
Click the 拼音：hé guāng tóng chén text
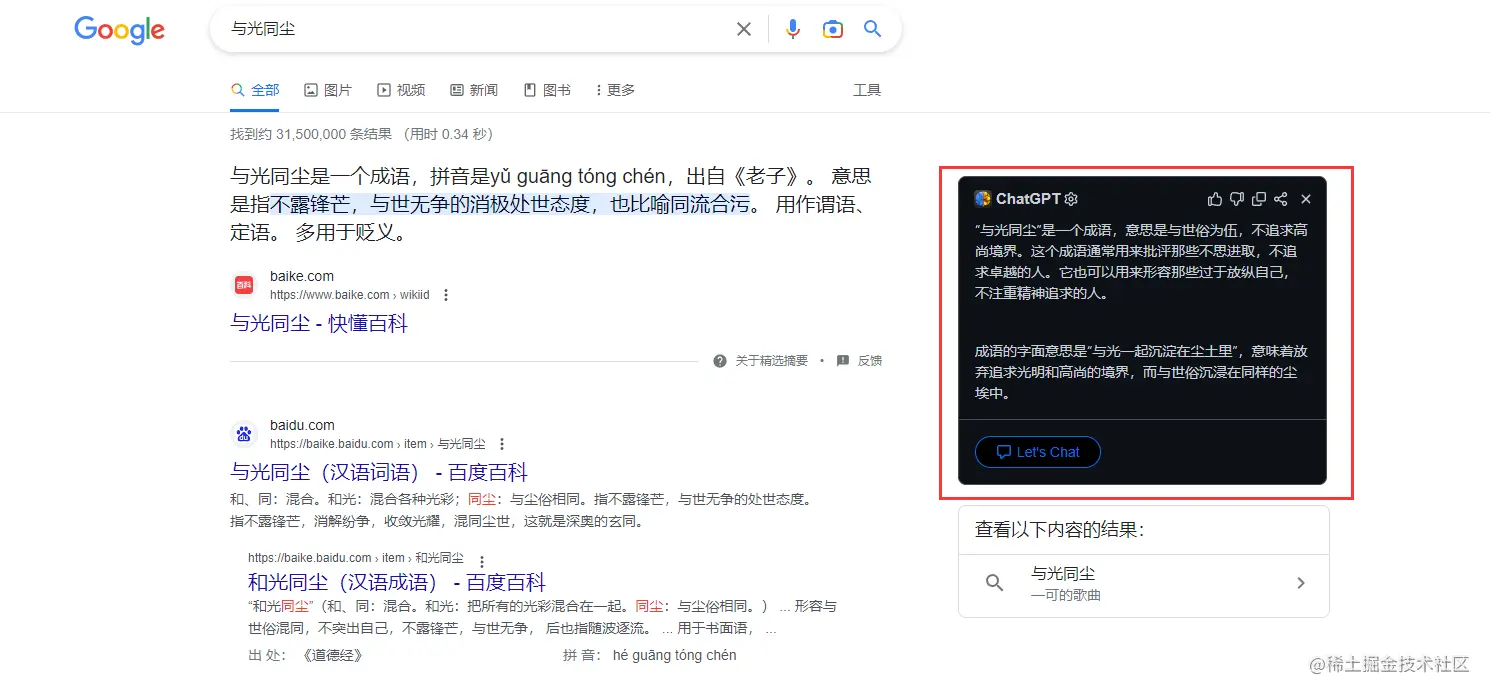tap(650, 656)
